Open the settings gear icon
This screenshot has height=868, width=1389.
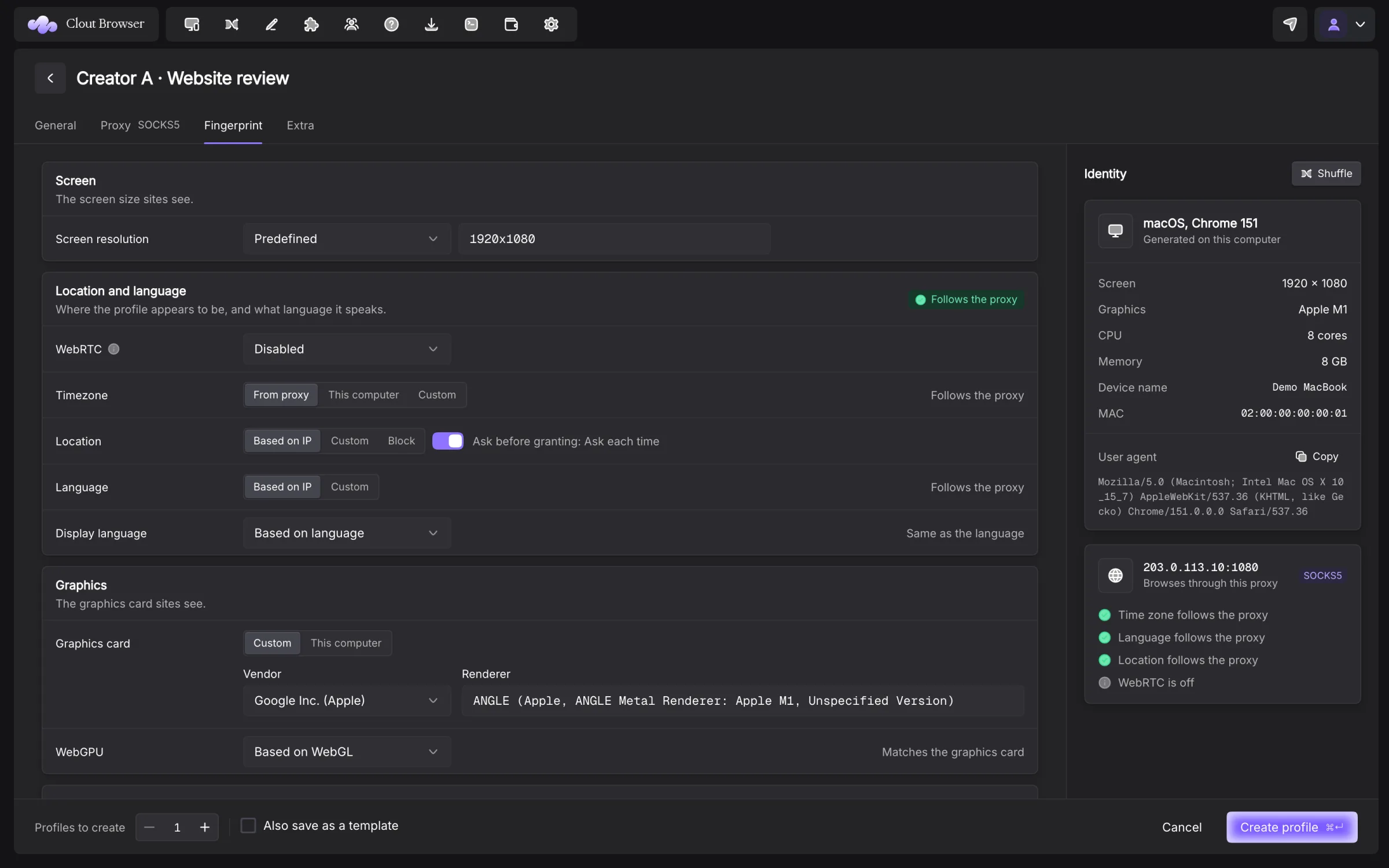(x=551, y=24)
